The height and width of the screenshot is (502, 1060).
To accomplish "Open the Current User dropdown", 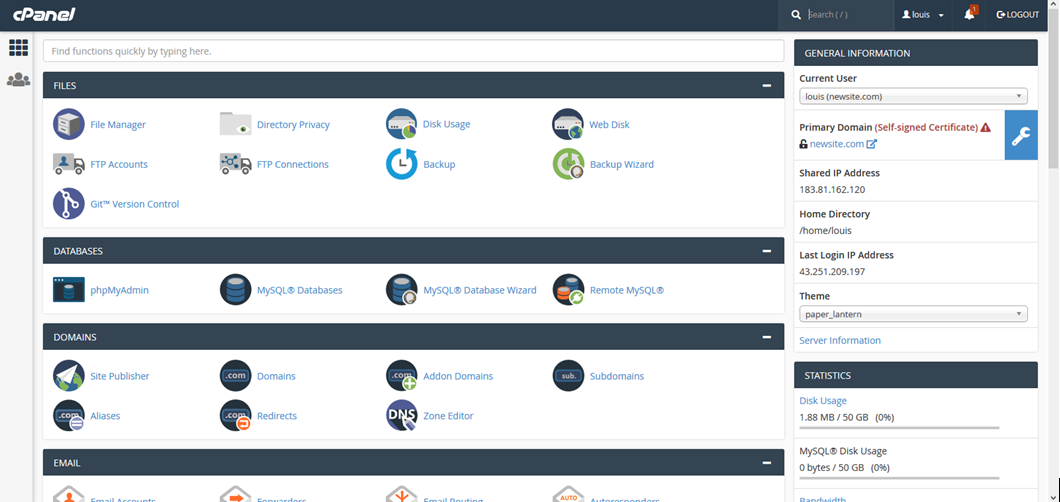I will coord(913,96).
